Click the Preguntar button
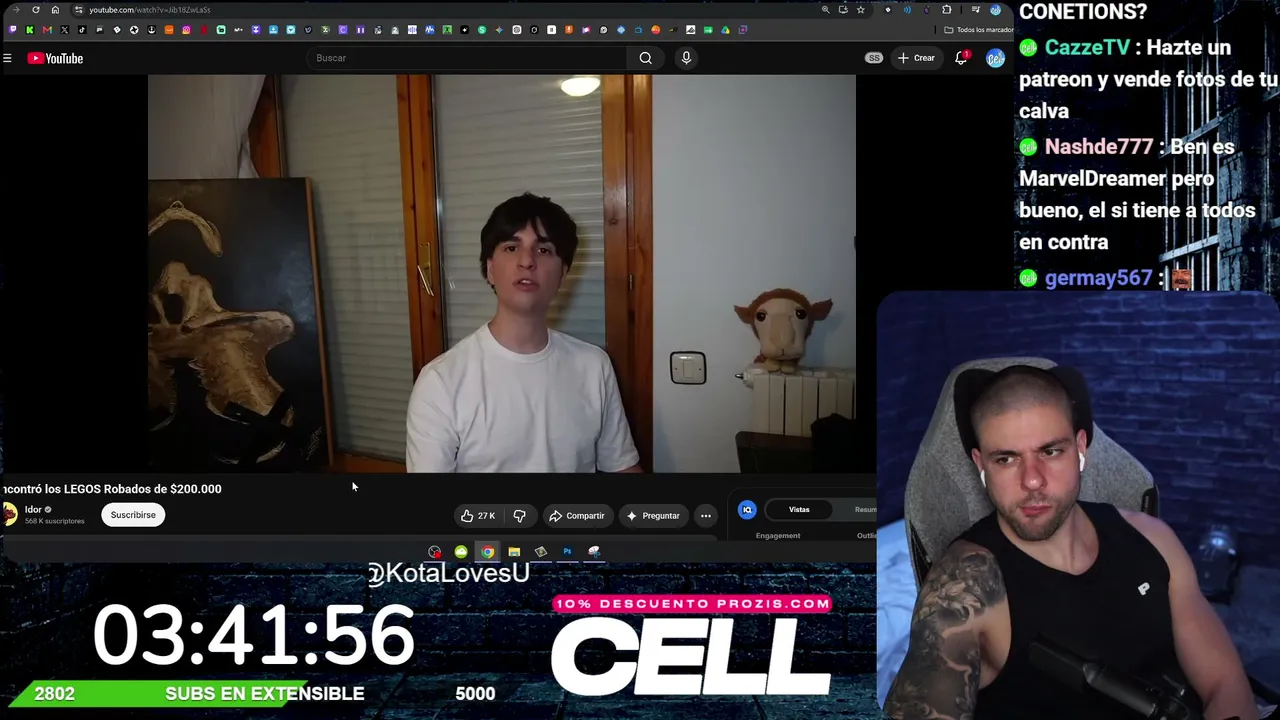Screen dimensions: 1280x720 (653, 516)
